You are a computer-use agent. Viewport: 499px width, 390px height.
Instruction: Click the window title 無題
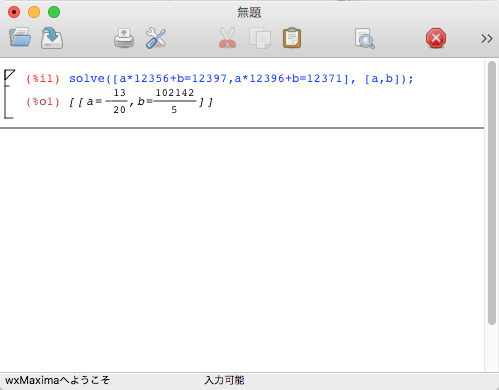click(249, 12)
